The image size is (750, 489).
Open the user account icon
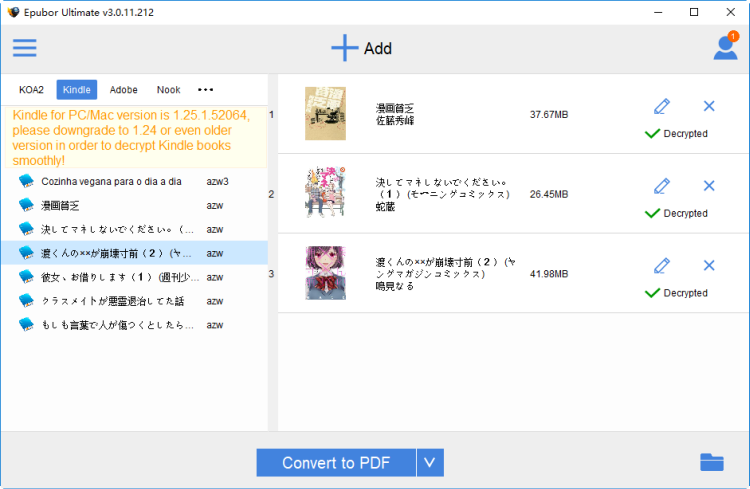pyautogui.click(x=725, y=48)
